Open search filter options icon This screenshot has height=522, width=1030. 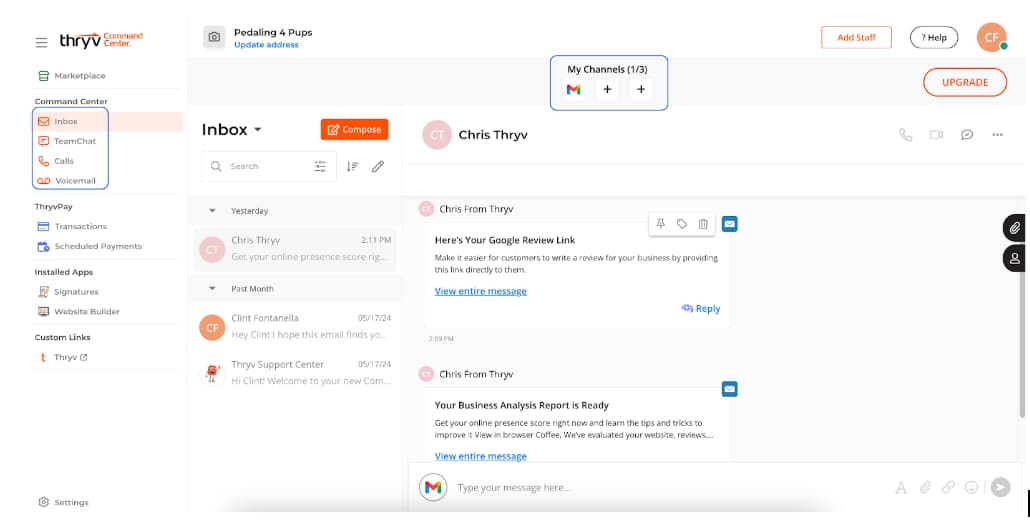pyautogui.click(x=320, y=167)
